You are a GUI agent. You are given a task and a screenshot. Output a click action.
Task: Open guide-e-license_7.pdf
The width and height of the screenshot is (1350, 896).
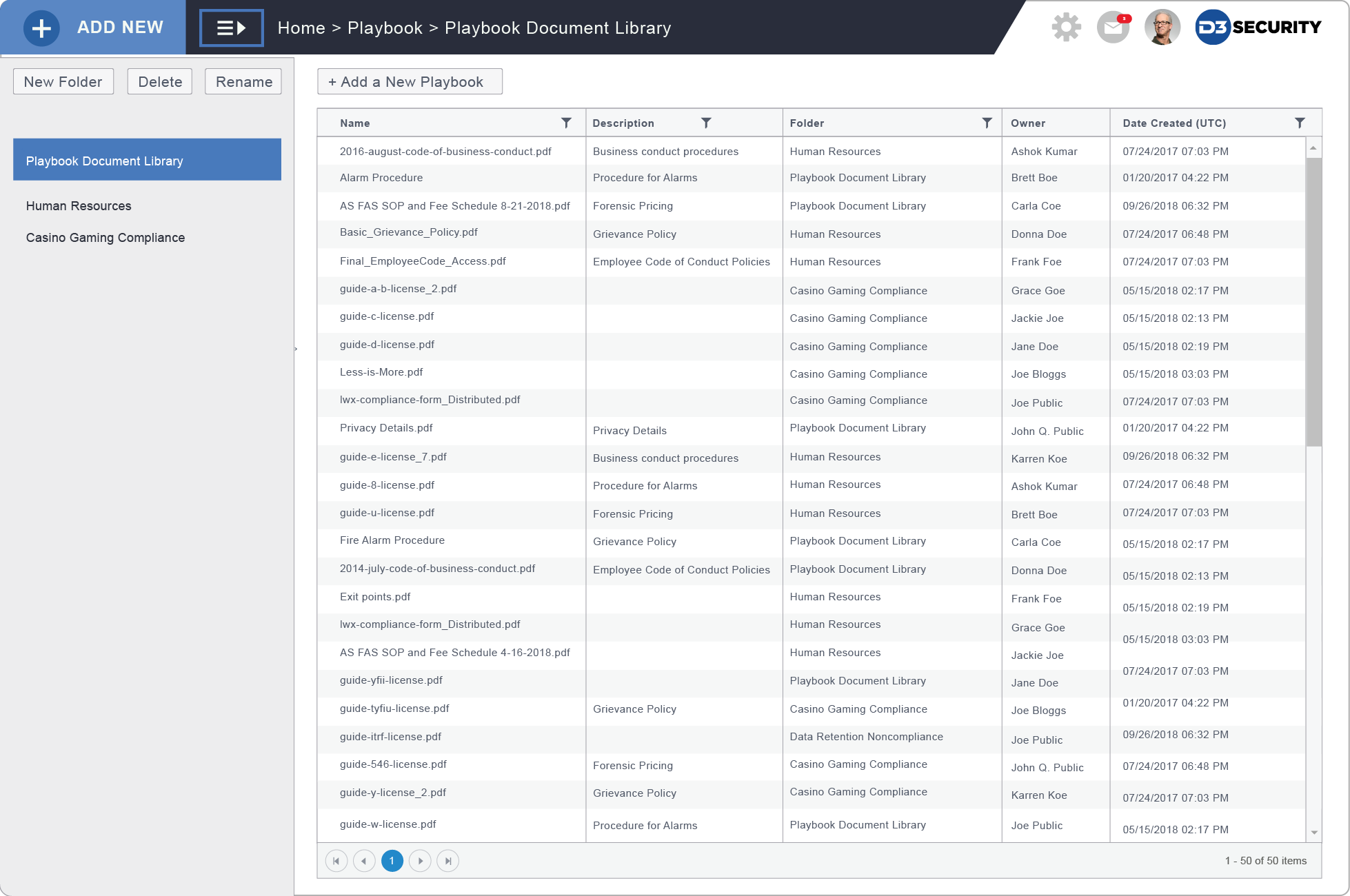point(393,457)
